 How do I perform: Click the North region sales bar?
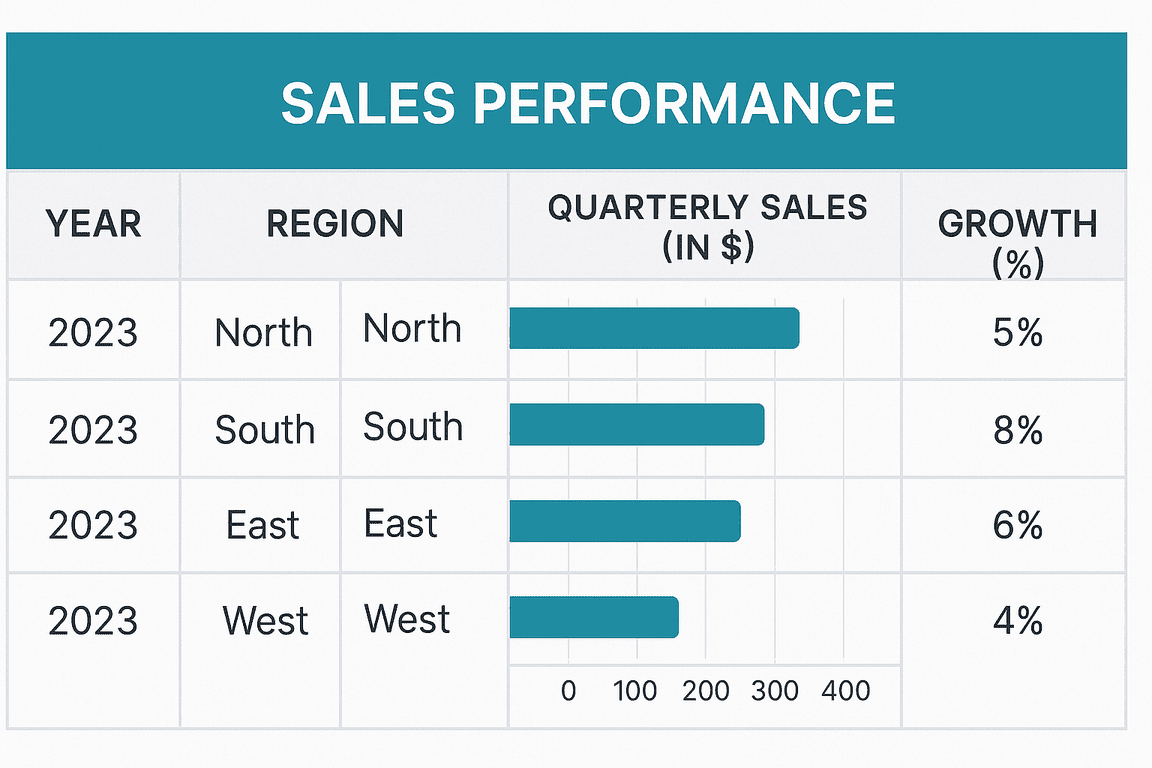[655, 328]
